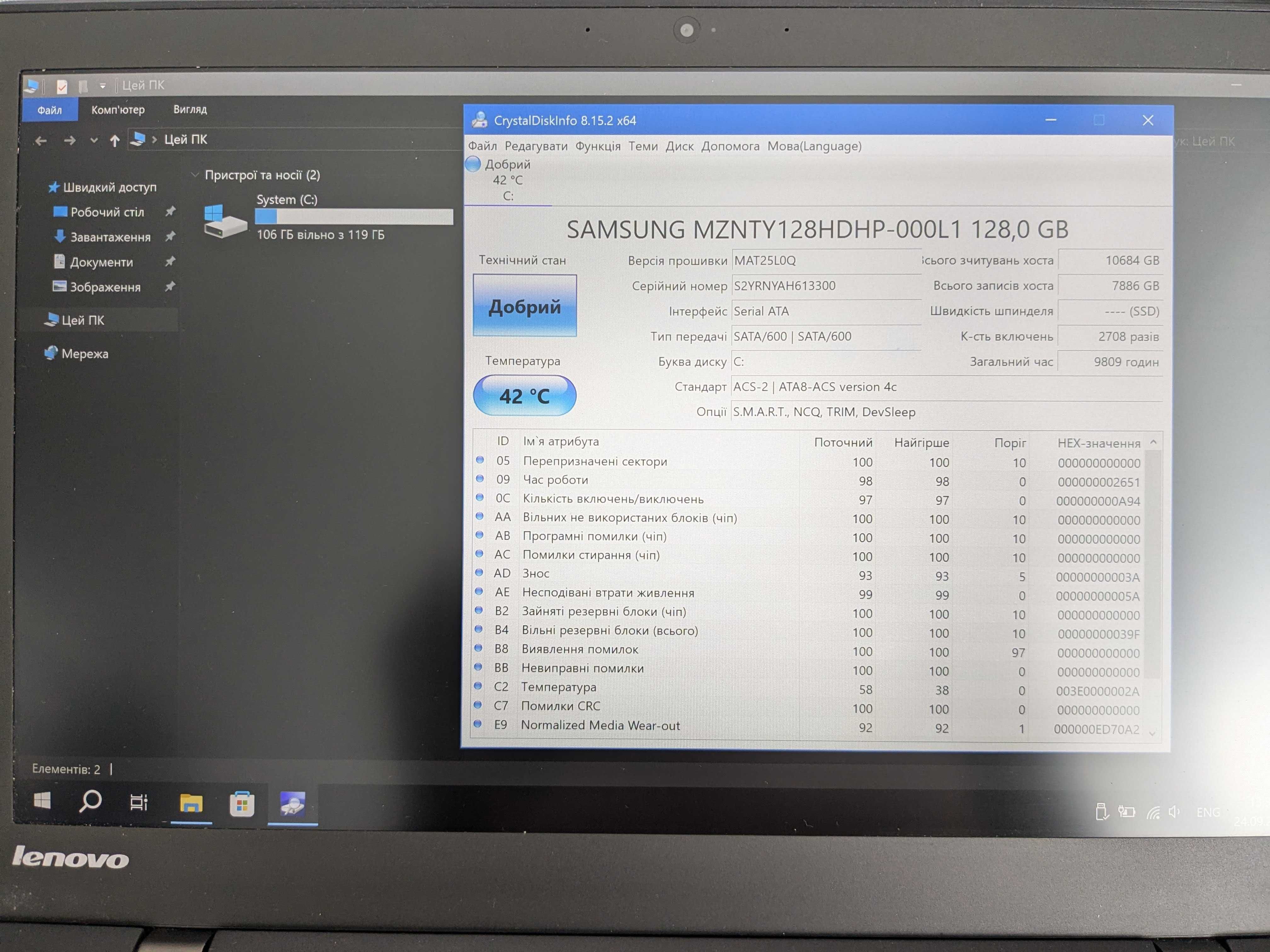Click the power-on count value 2708 разів
This screenshot has width=1270, height=952.
[1110, 337]
